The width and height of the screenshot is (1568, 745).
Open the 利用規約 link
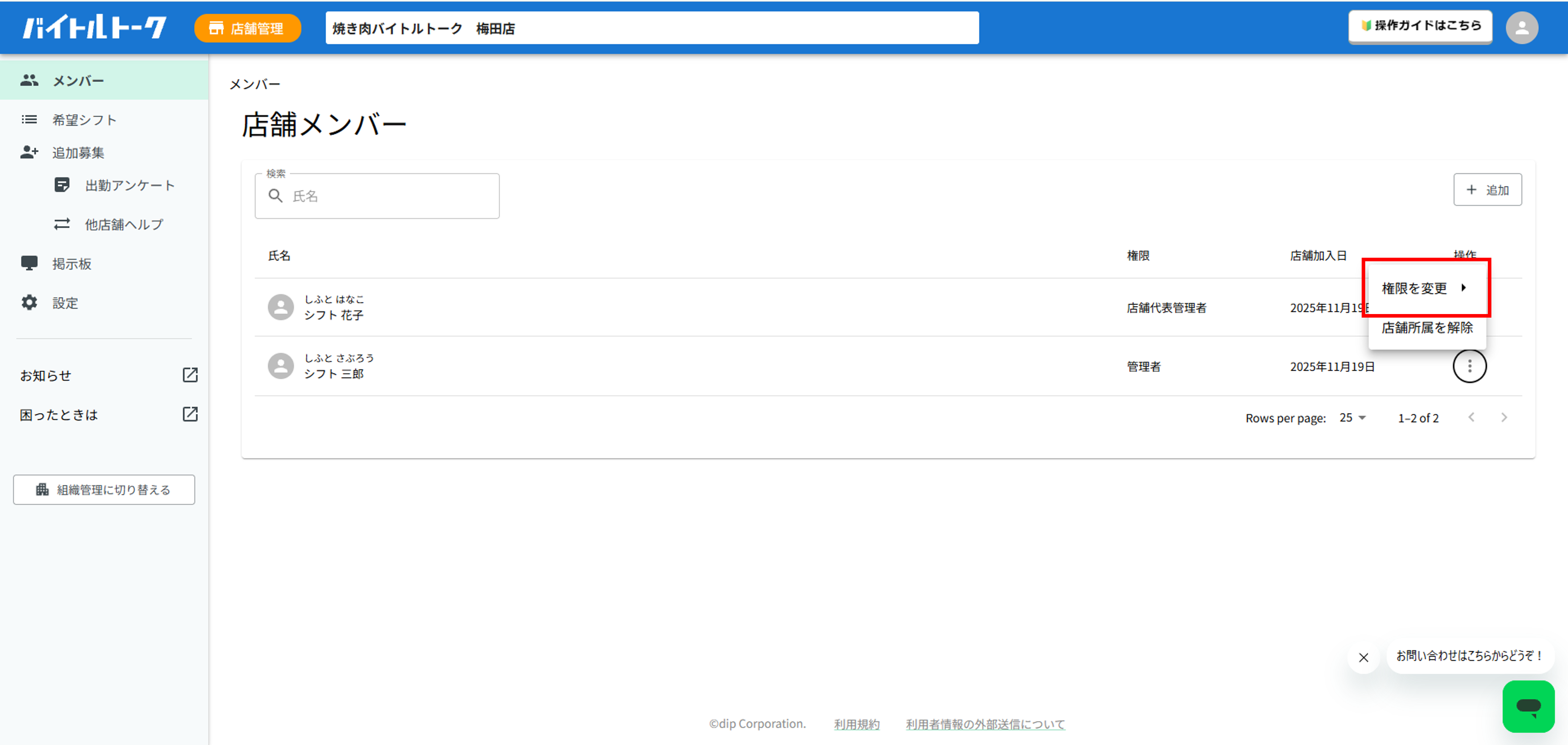point(856,724)
